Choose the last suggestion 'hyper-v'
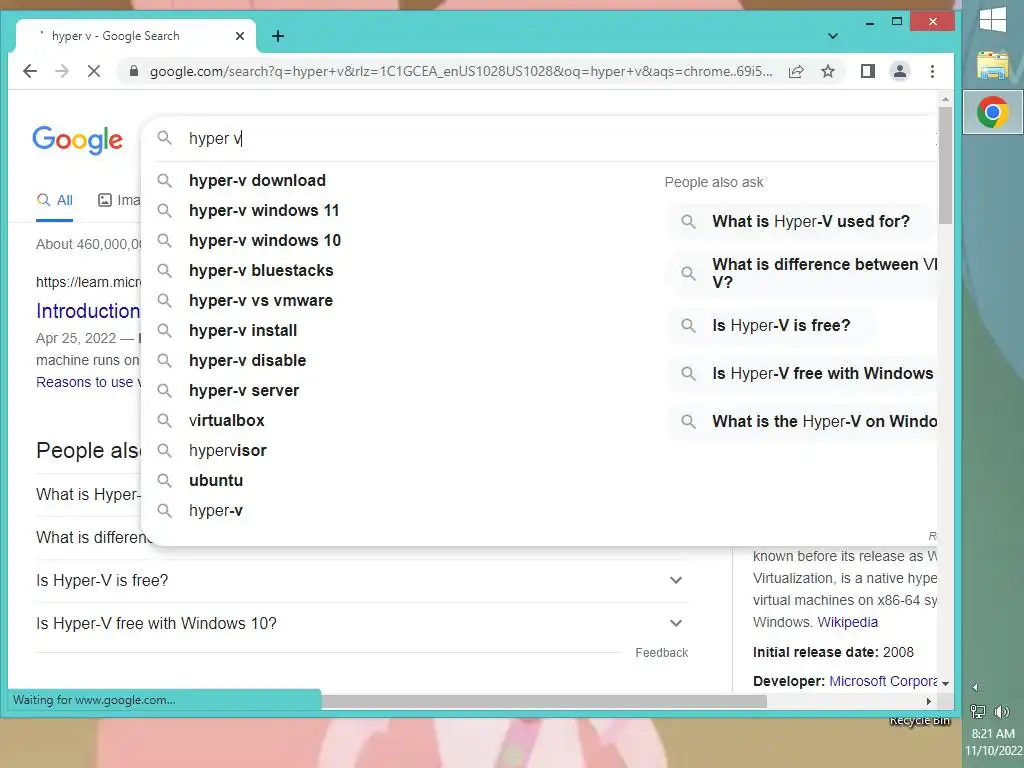This screenshot has width=1024, height=768. pyautogui.click(x=216, y=511)
